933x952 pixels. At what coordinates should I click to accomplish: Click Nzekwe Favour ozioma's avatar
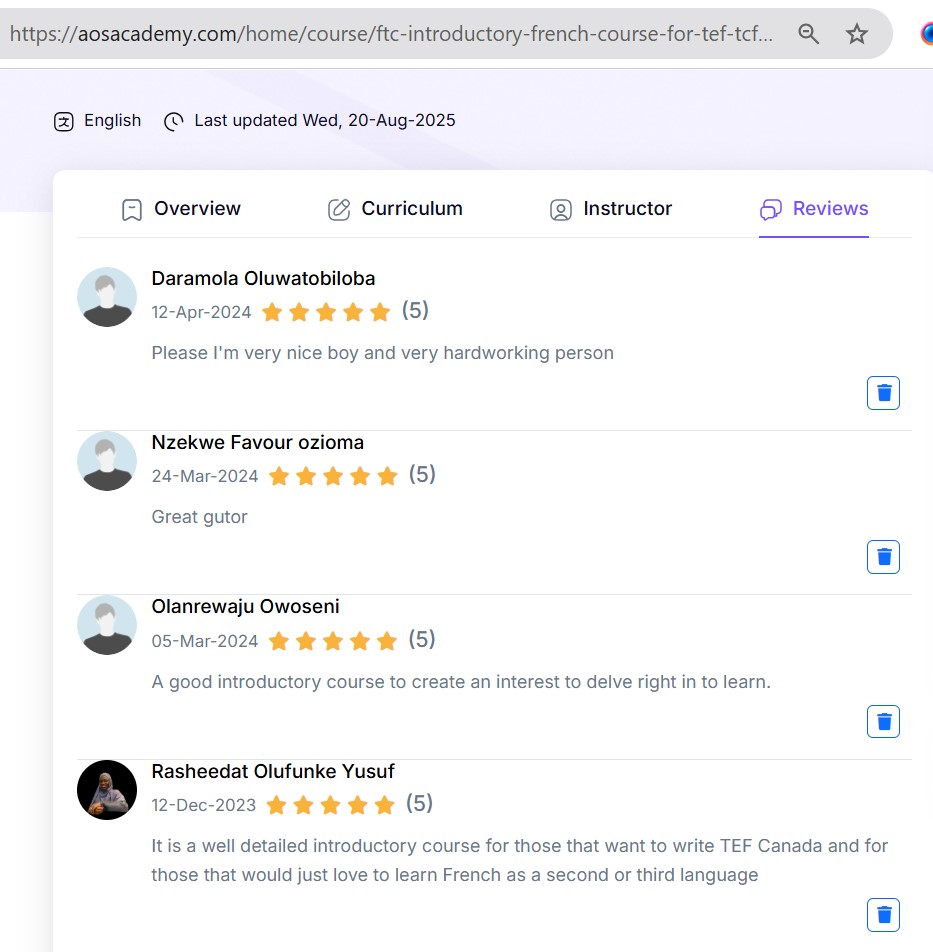107,461
